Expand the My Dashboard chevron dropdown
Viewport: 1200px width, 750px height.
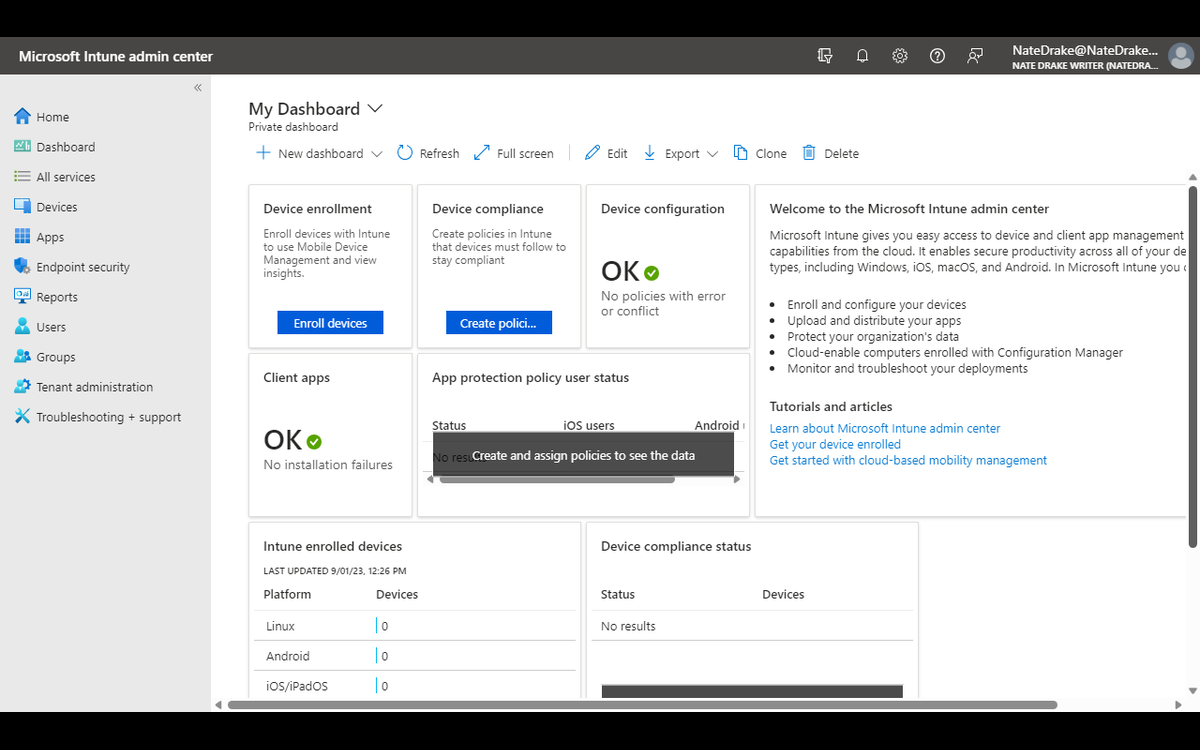376,108
